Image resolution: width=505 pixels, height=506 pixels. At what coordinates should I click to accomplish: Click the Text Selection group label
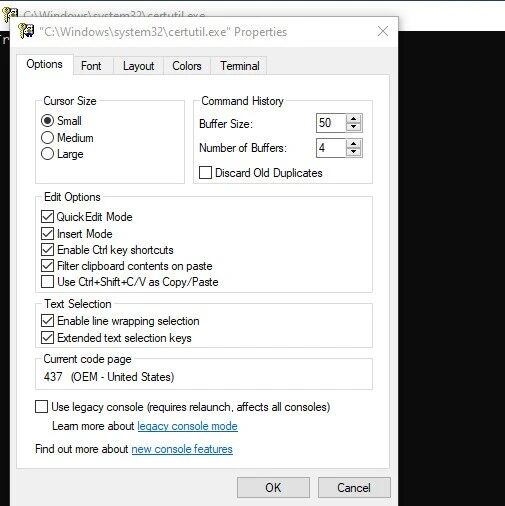pos(78,304)
